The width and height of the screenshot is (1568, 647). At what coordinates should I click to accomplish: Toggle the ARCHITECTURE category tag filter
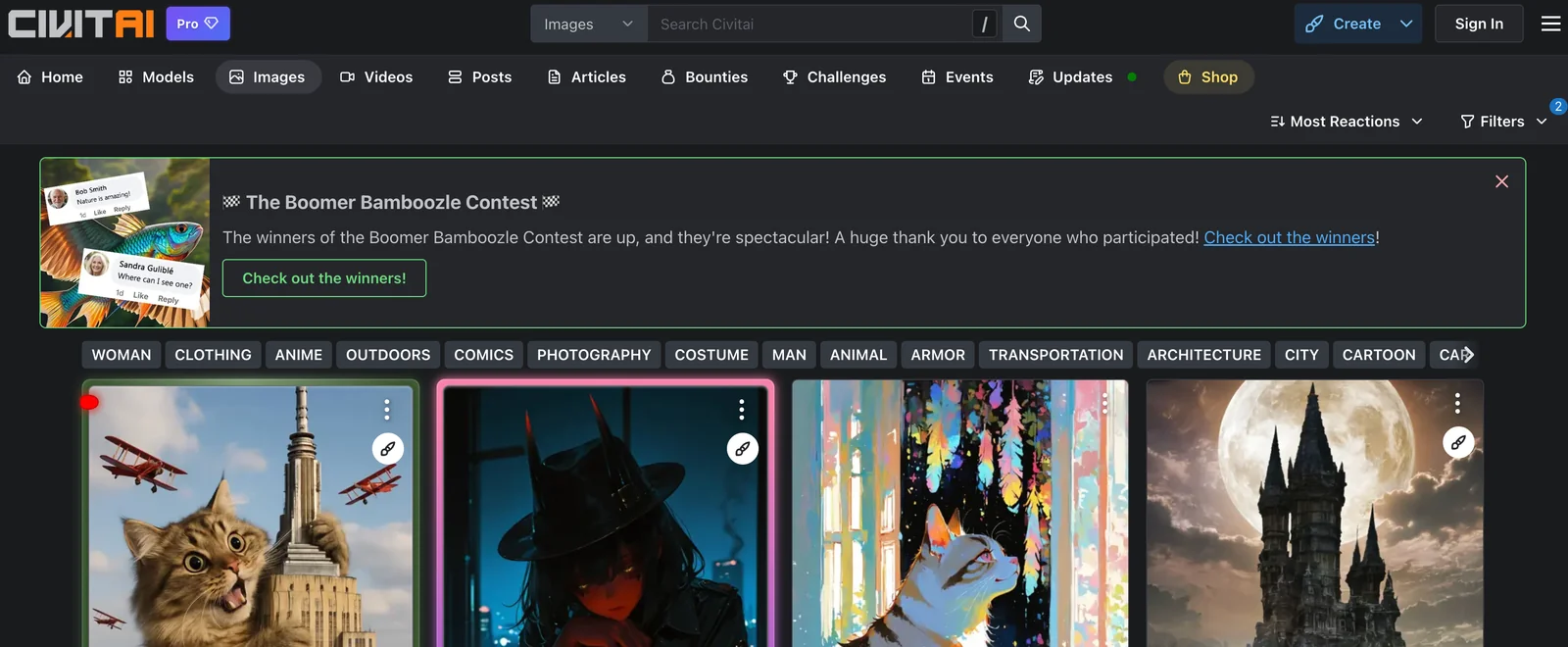[x=1203, y=355]
